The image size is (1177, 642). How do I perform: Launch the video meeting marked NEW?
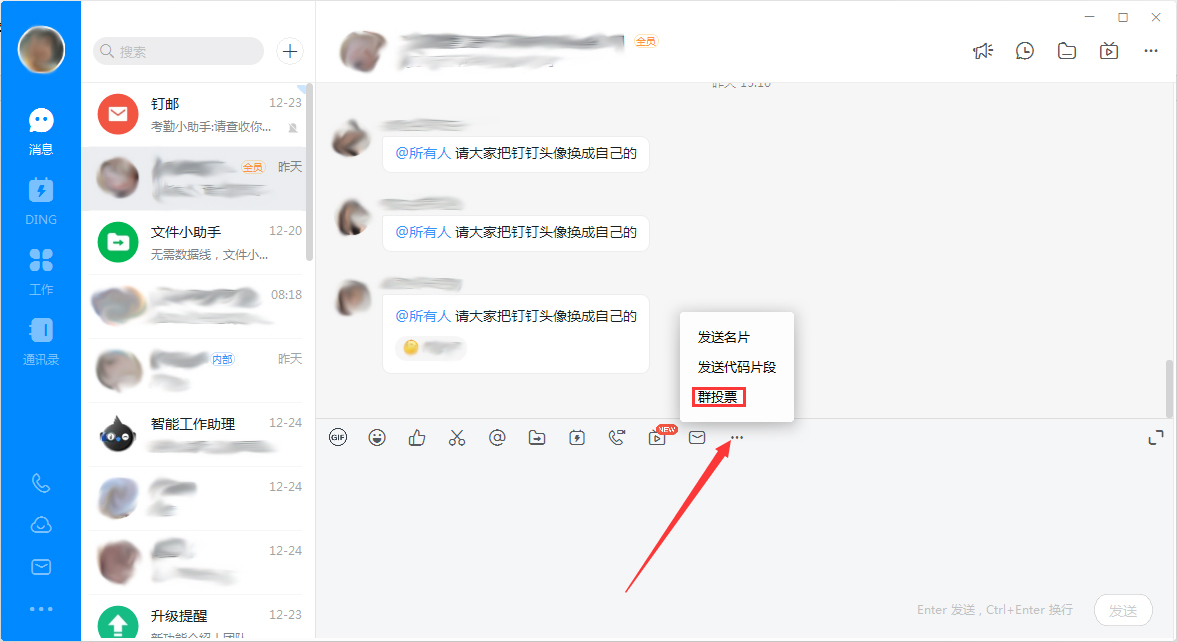coord(657,438)
